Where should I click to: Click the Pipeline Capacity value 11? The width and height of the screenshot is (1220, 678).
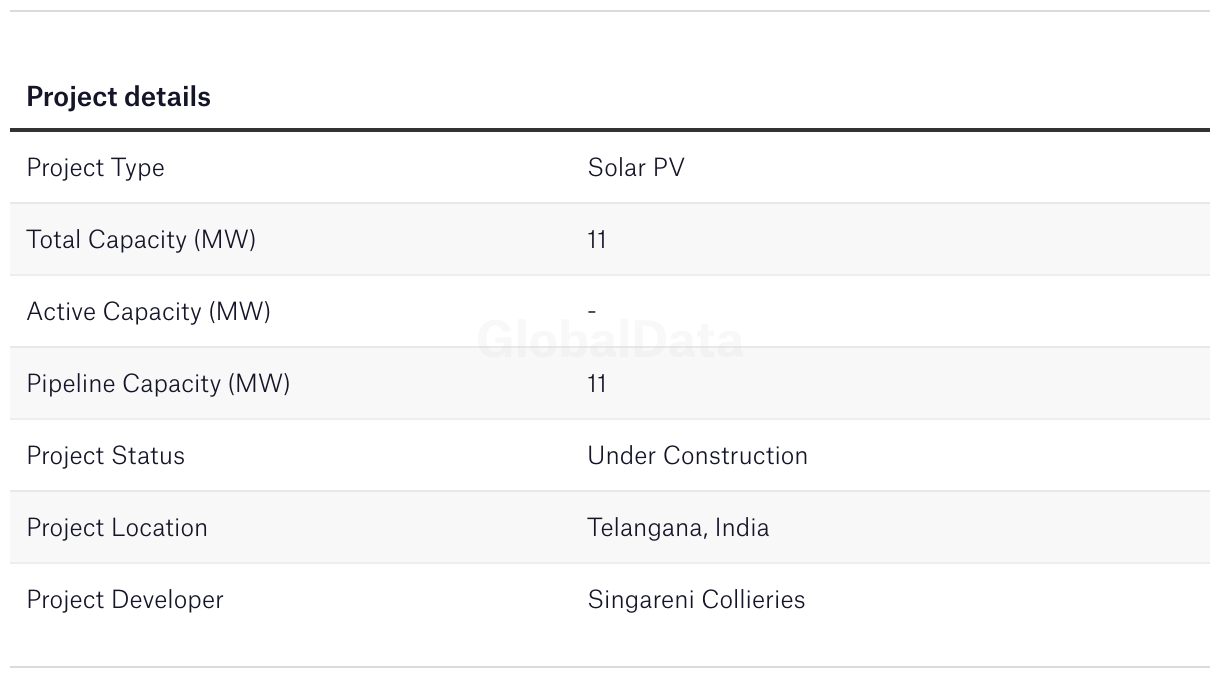(597, 384)
